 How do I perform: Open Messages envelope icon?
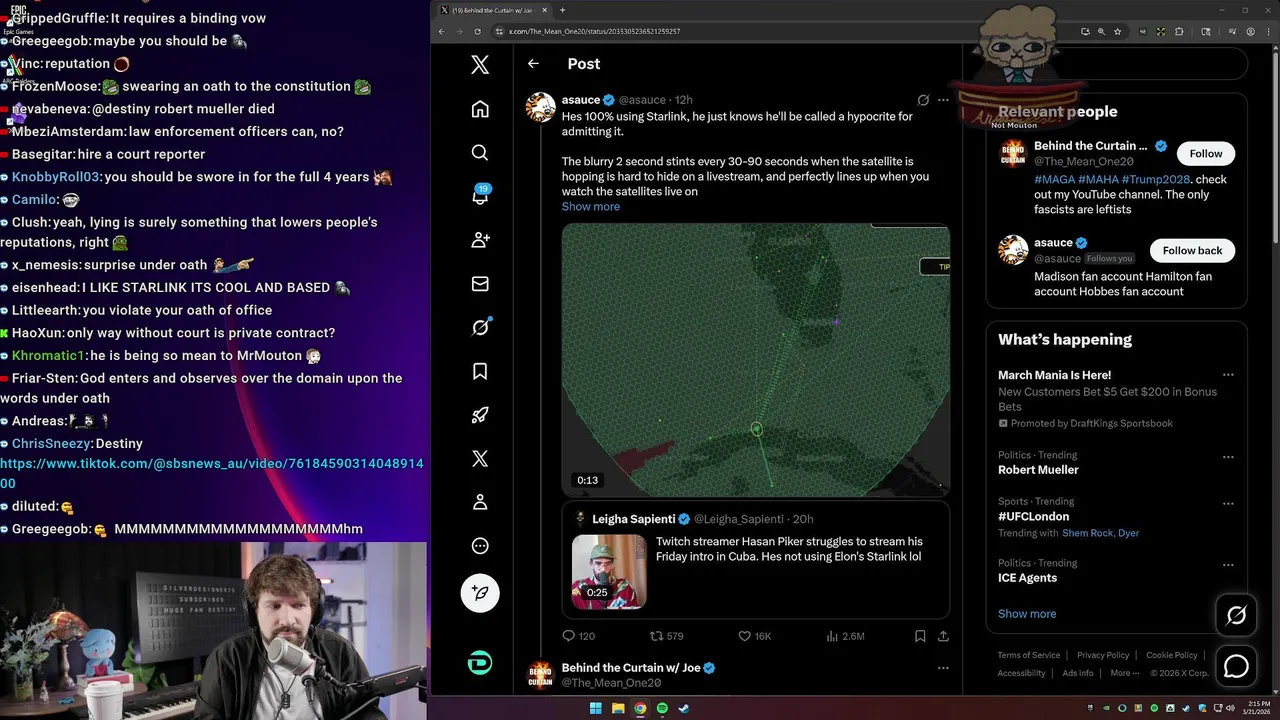pos(480,284)
